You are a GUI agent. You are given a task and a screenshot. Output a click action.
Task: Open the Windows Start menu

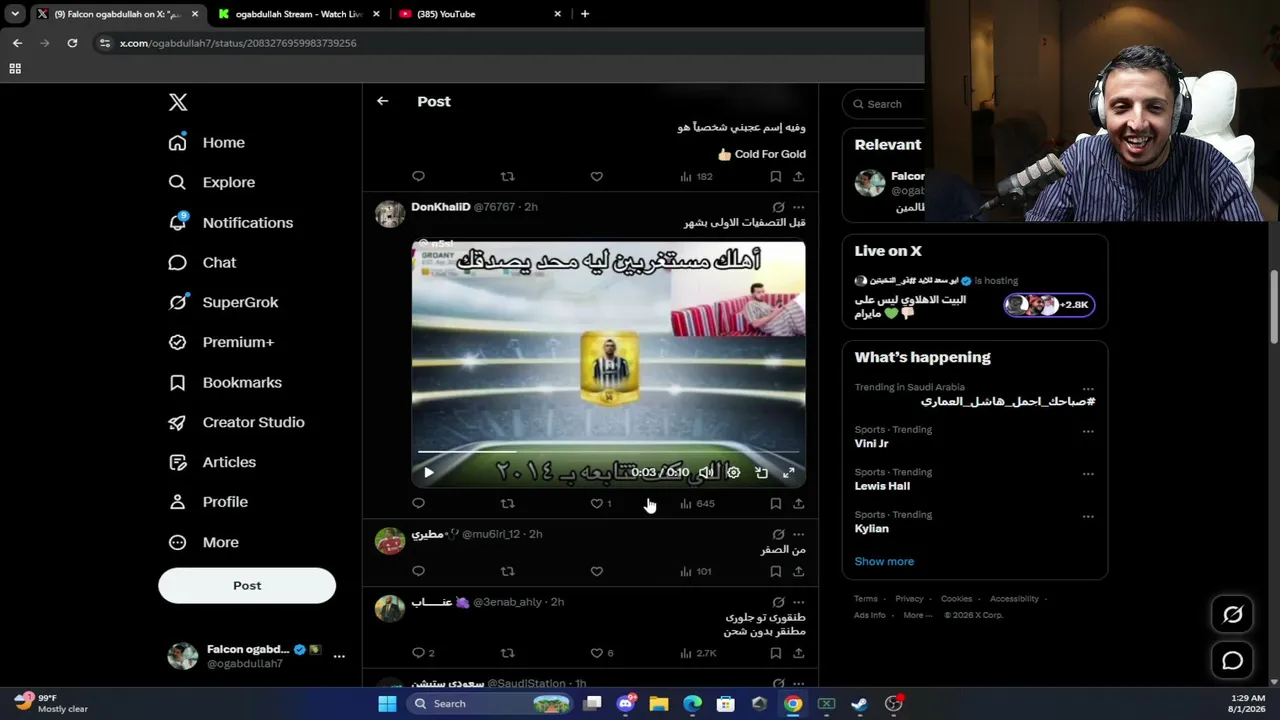[x=387, y=704]
